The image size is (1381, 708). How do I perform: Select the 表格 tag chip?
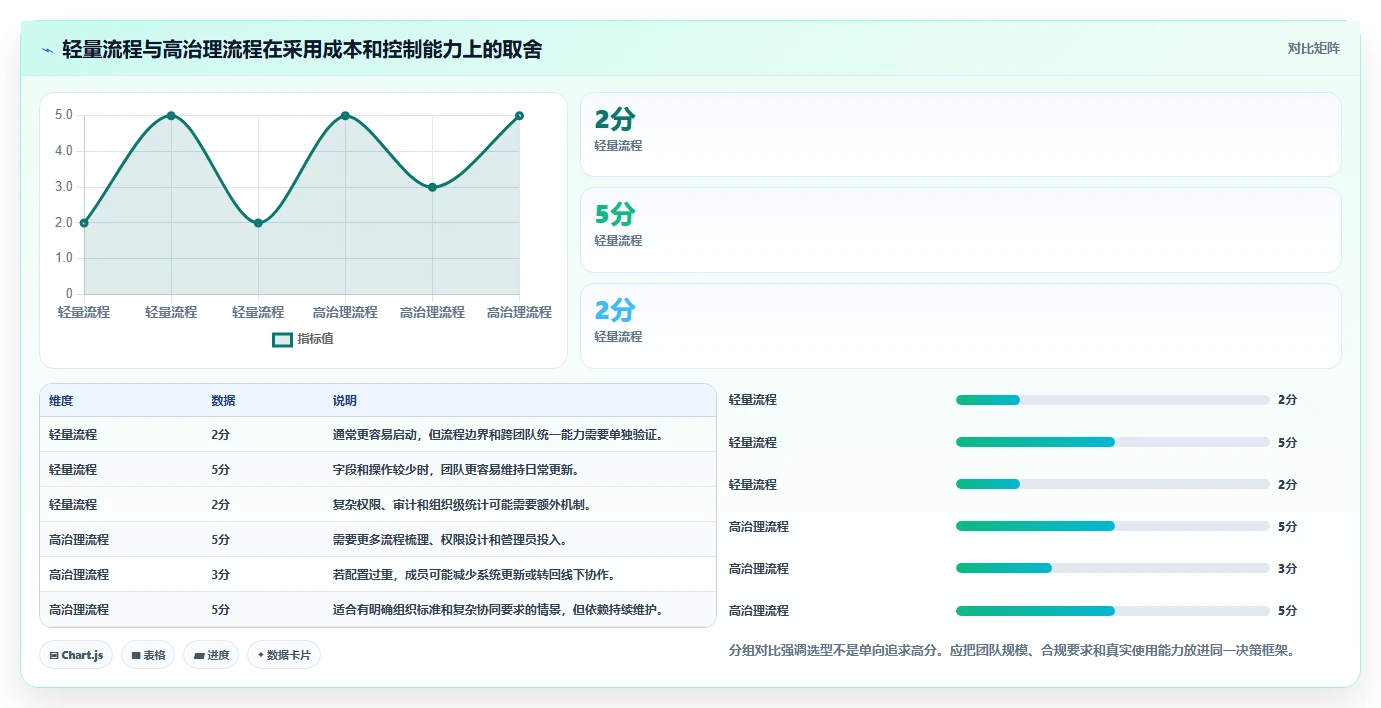[x=148, y=655]
